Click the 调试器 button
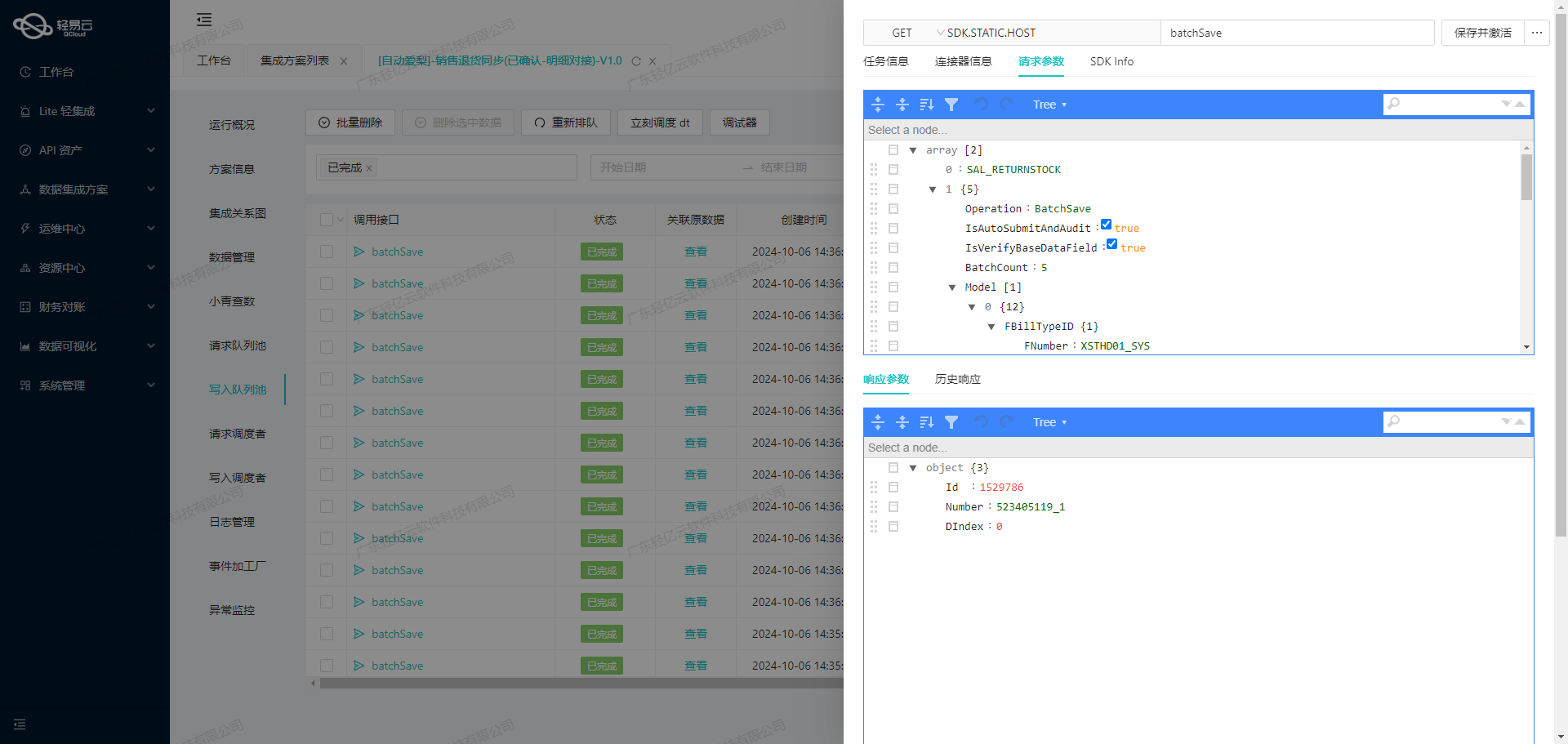 tap(739, 123)
